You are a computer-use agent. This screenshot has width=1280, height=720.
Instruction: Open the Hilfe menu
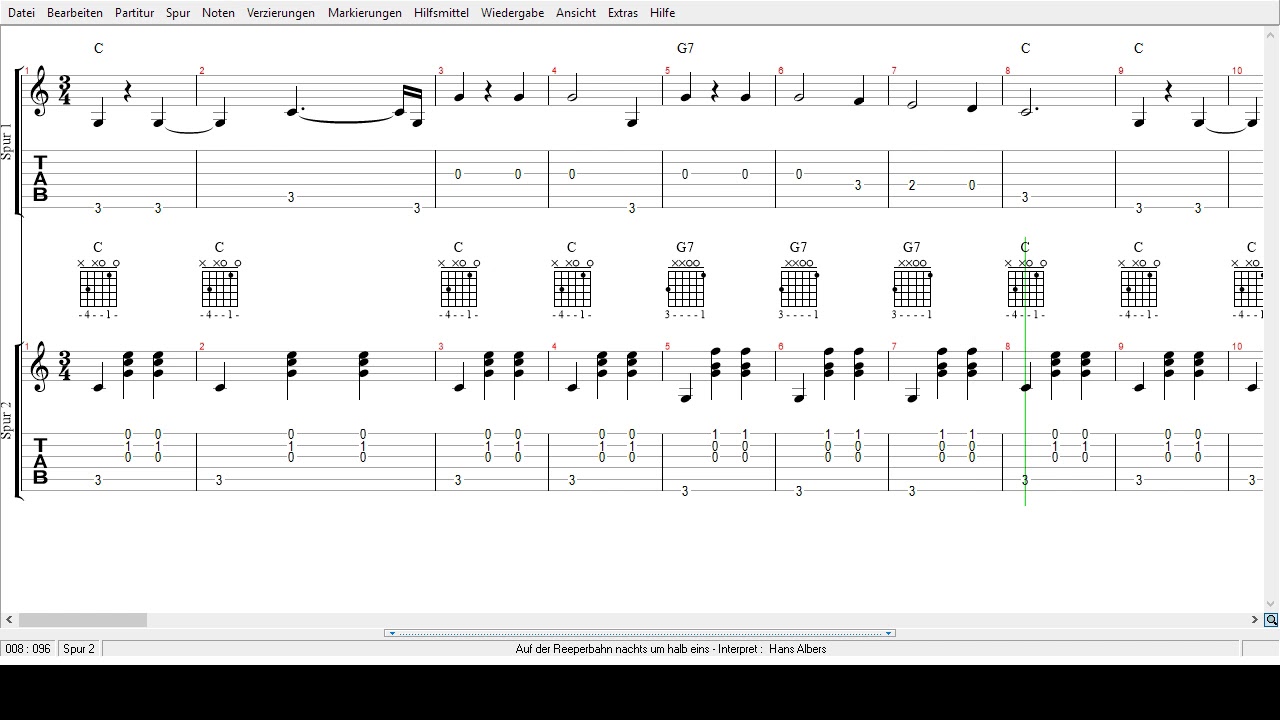[x=662, y=13]
